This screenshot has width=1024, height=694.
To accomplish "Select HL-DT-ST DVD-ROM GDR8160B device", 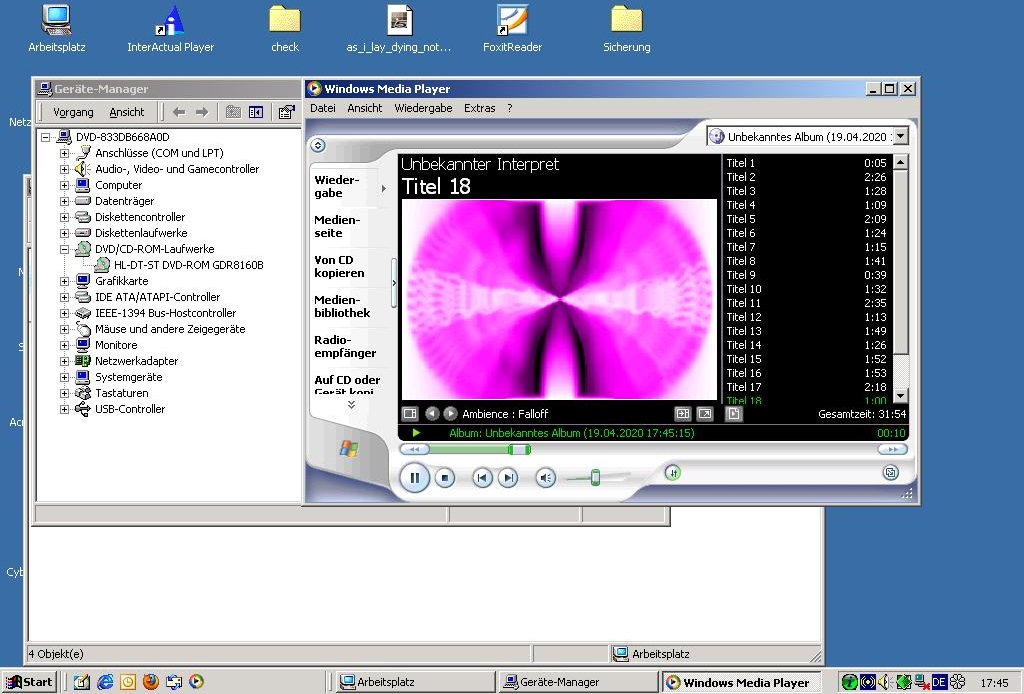I will [189, 265].
